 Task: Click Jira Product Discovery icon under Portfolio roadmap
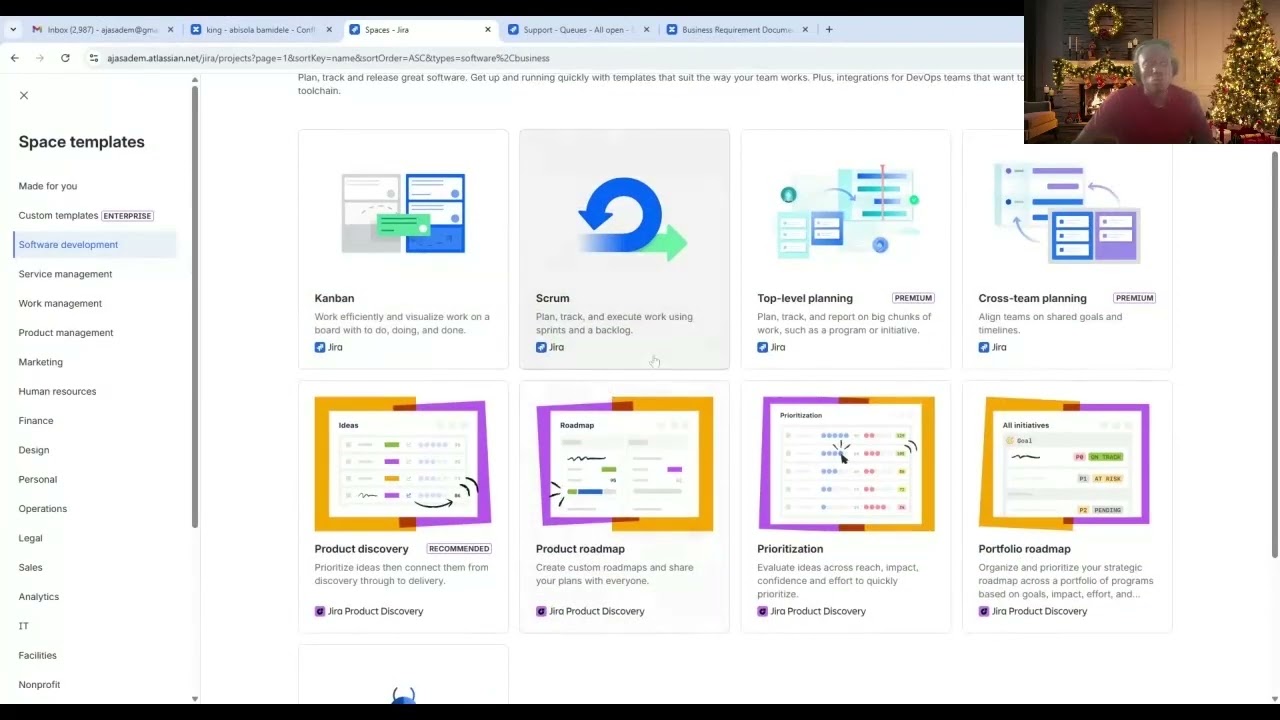tap(984, 611)
